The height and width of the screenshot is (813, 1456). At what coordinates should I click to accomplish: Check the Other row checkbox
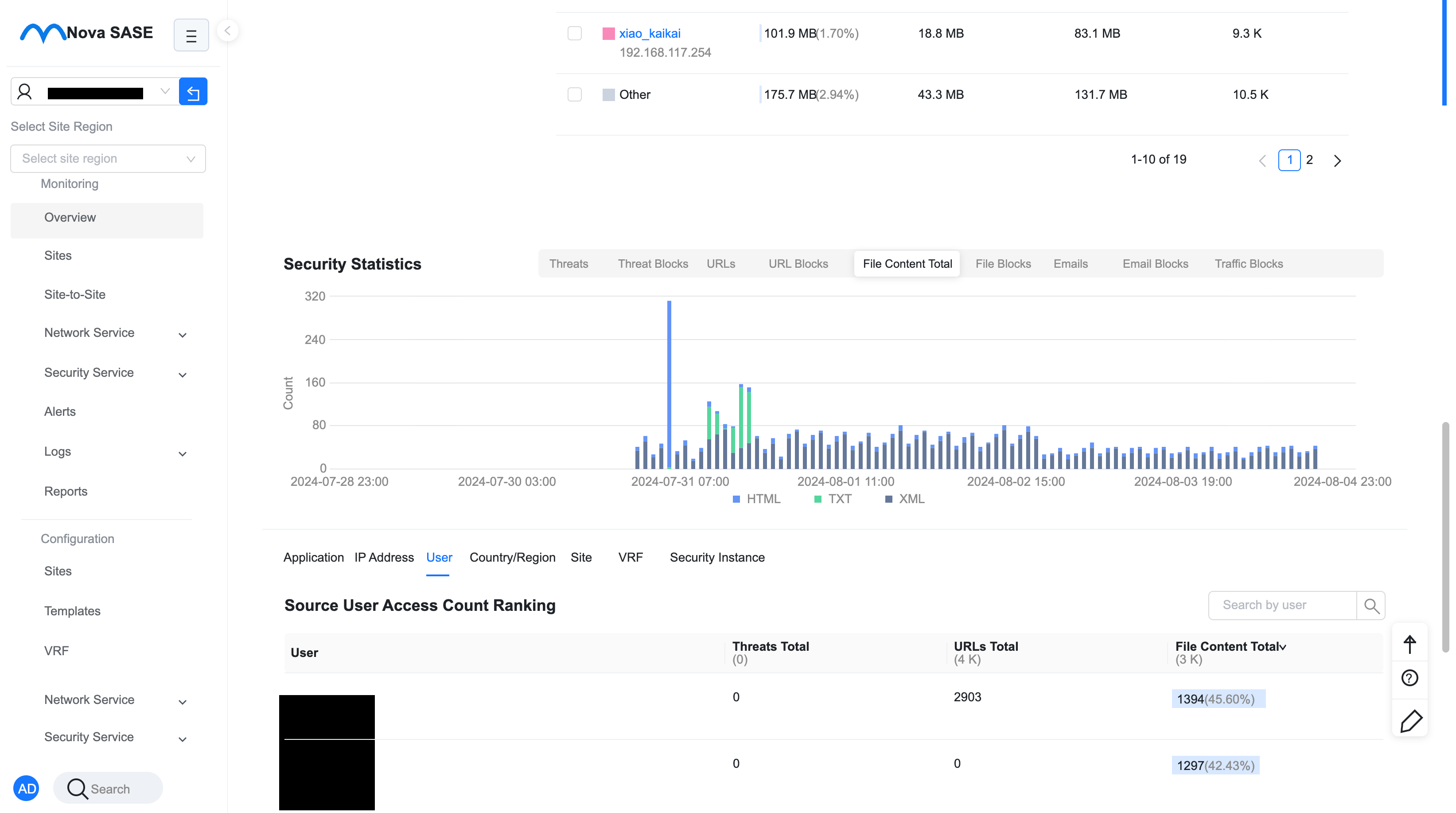click(x=574, y=94)
